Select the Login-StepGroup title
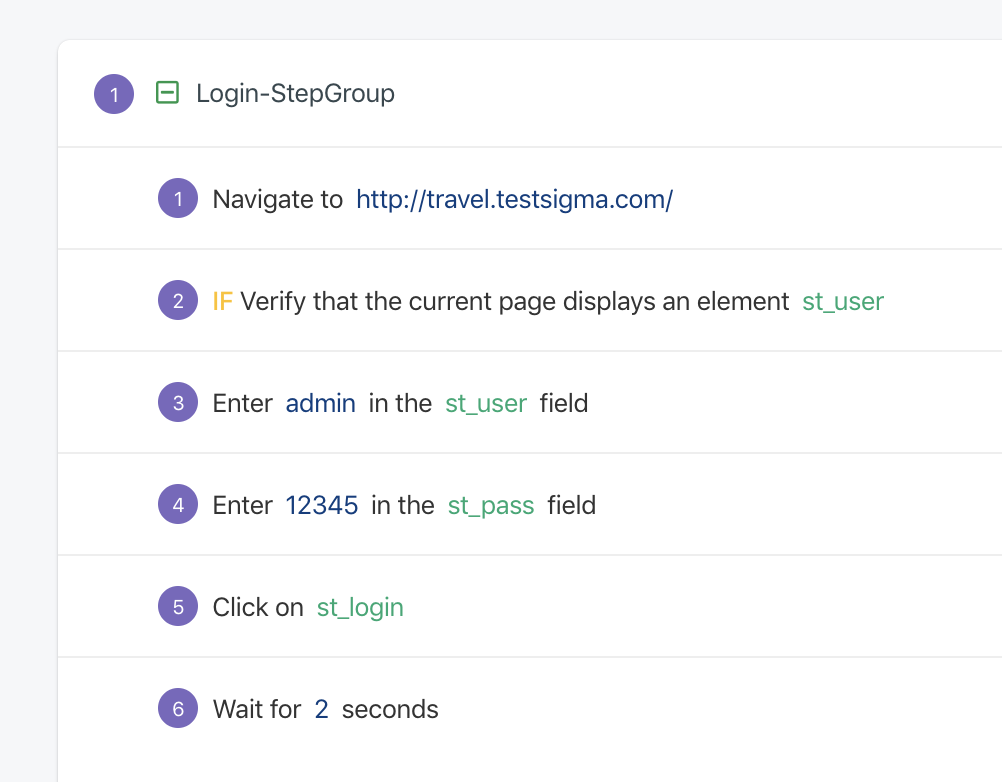 click(295, 94)
